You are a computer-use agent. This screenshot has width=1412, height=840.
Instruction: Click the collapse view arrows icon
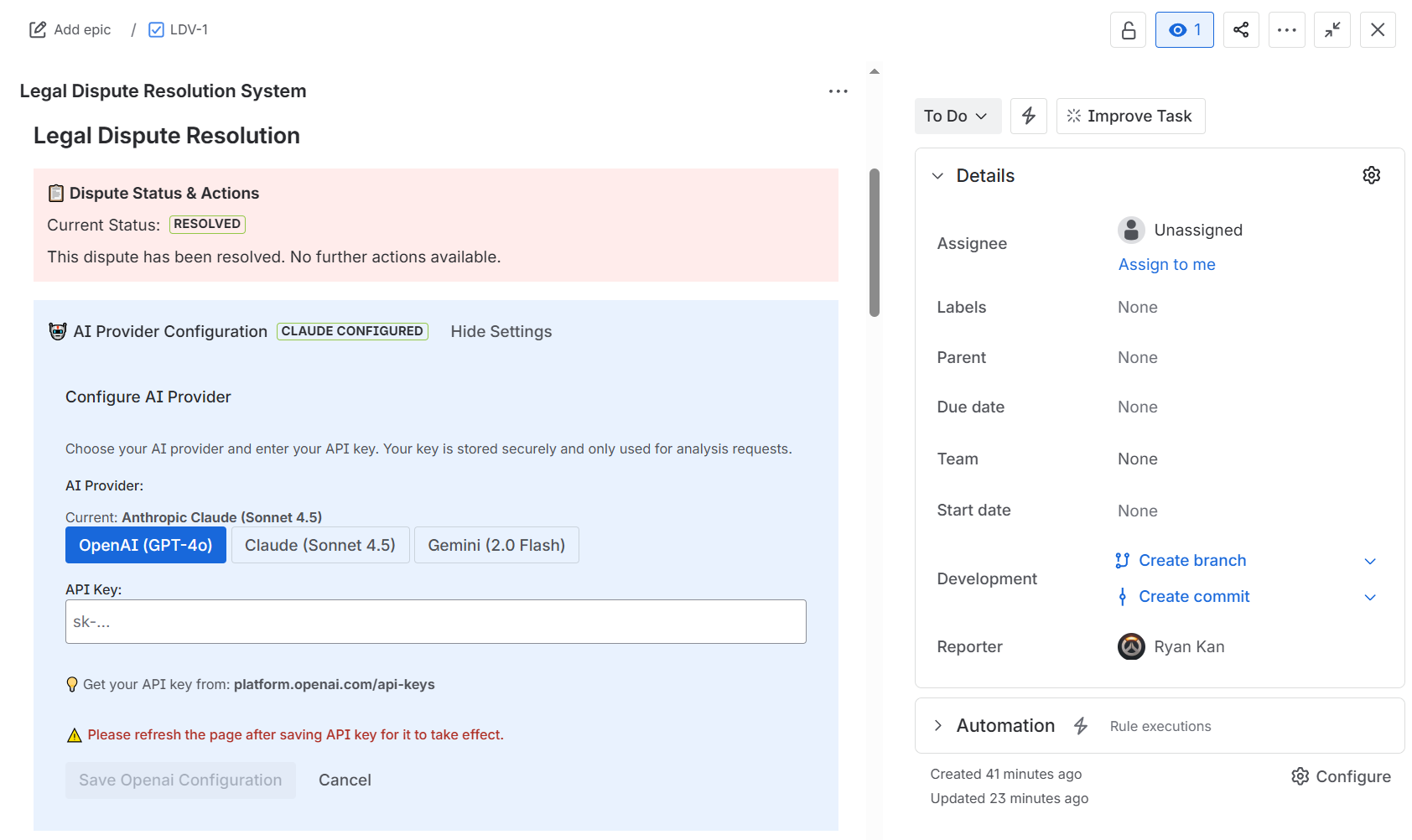click(x=1332, y=30)
